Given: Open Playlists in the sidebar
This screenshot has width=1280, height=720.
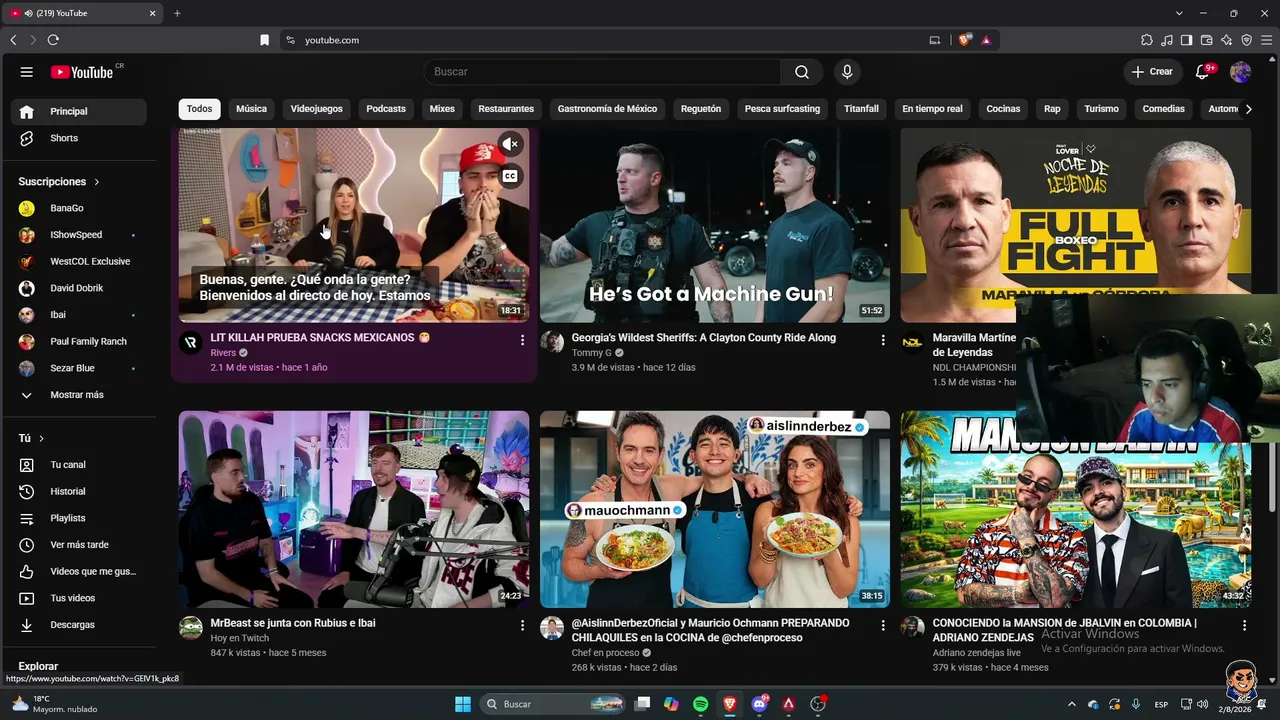Looking at the screenshot, I should [78, 518].
